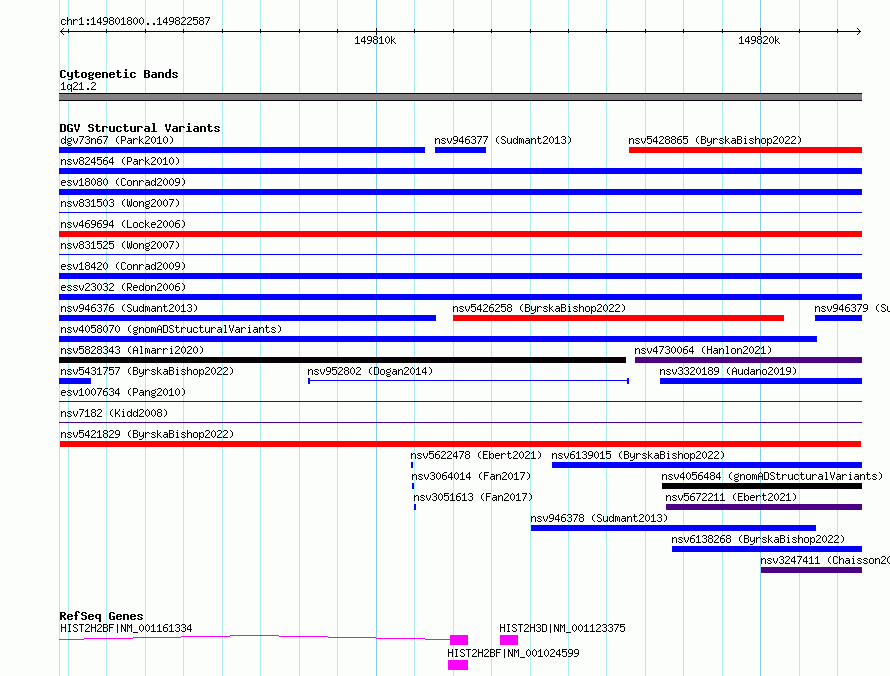This screenshot has height=676, width=890.
Task: Click the nsv824564 (Park2010) label
Action: (x=120, y=161)
